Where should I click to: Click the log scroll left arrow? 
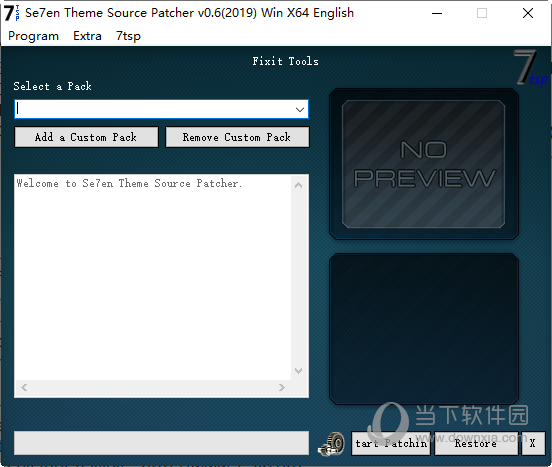click(x=24, y=387)
